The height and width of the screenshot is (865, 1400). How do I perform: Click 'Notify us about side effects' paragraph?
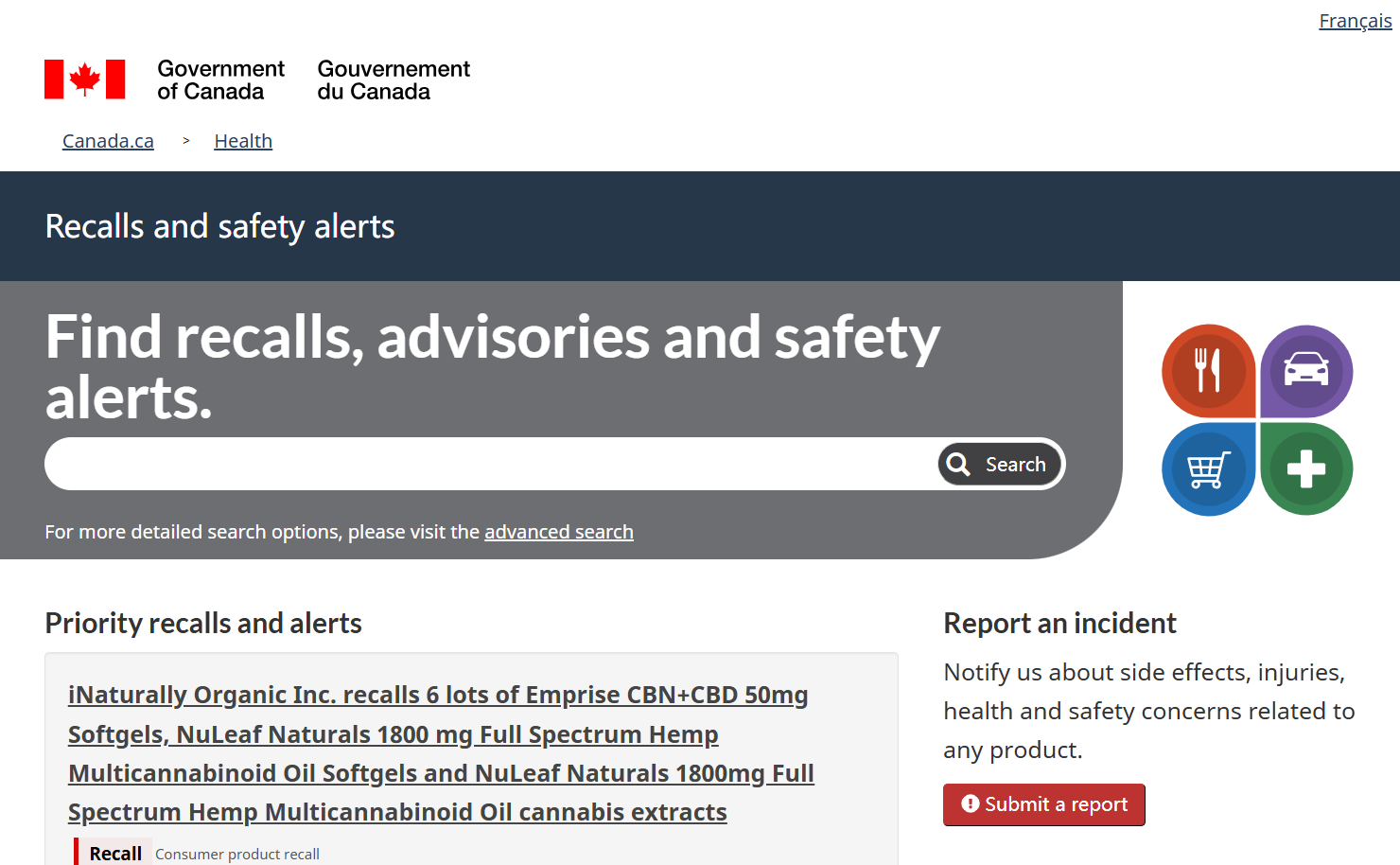click(1149, 711)
